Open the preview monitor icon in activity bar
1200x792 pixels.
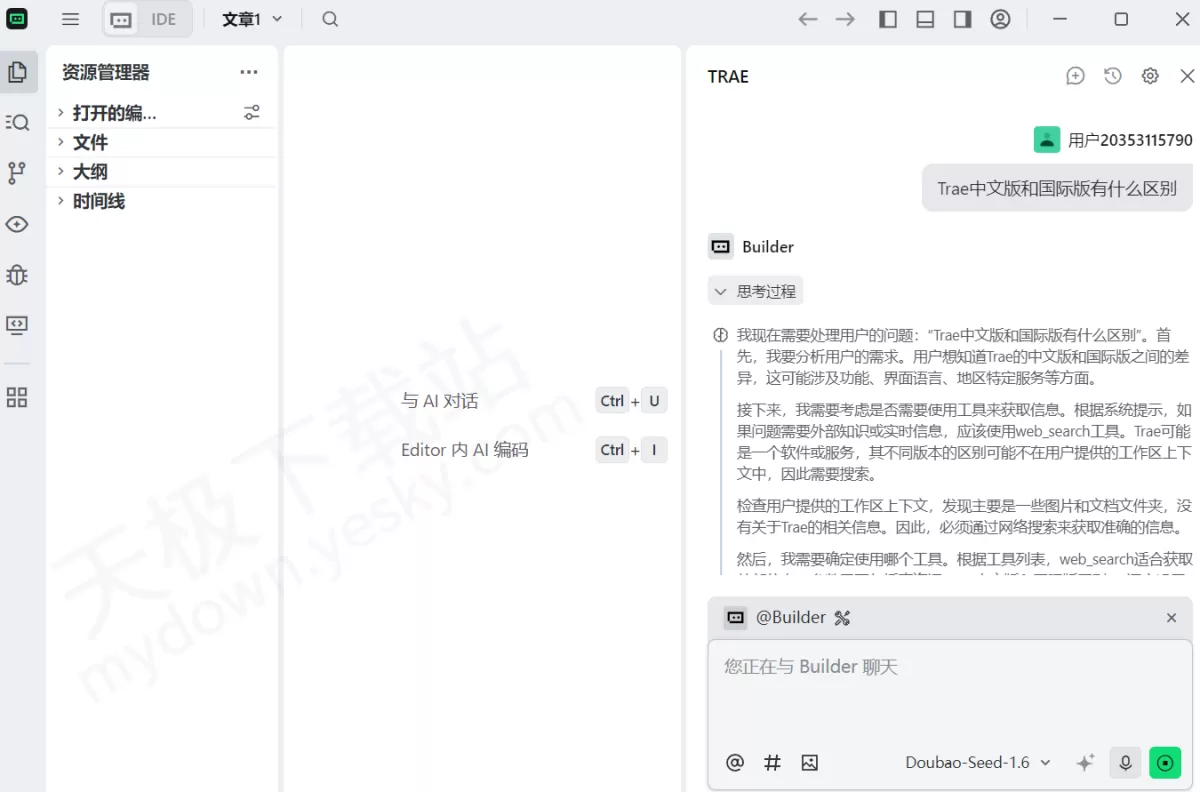(x=17, y=325)
